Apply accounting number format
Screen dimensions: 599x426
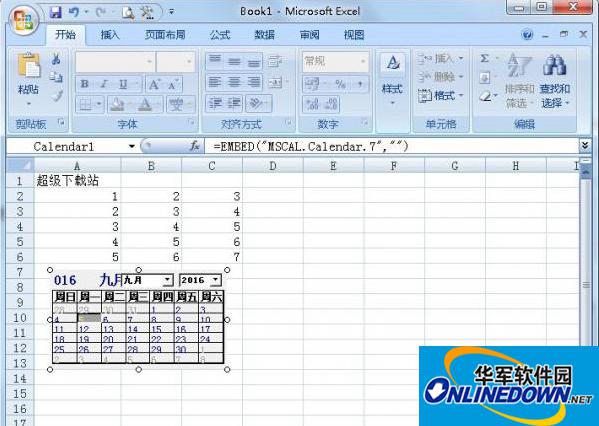pyautogui.click(x=313, y=84)
